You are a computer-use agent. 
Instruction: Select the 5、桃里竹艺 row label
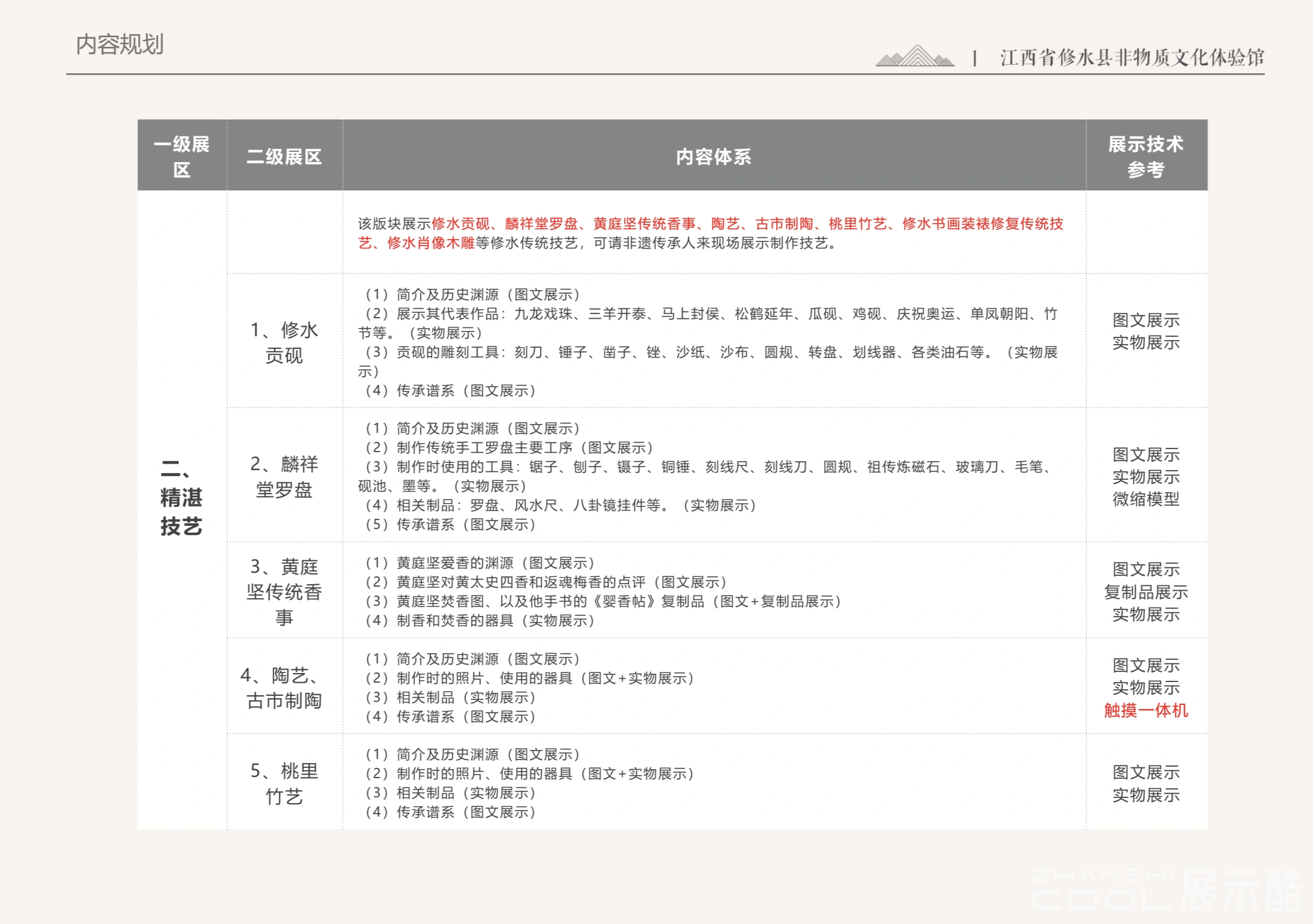(x=284, y=783)
